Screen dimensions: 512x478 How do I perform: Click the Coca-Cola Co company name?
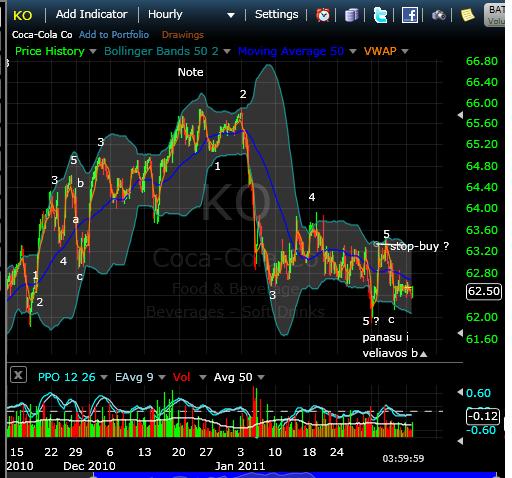coord(42,35)
